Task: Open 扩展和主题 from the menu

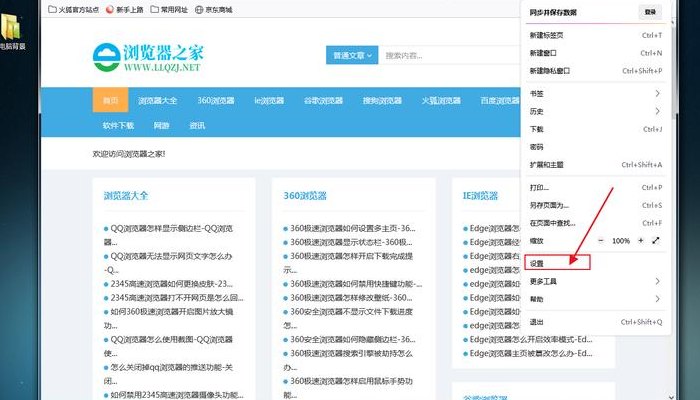Action: [596, 165]
